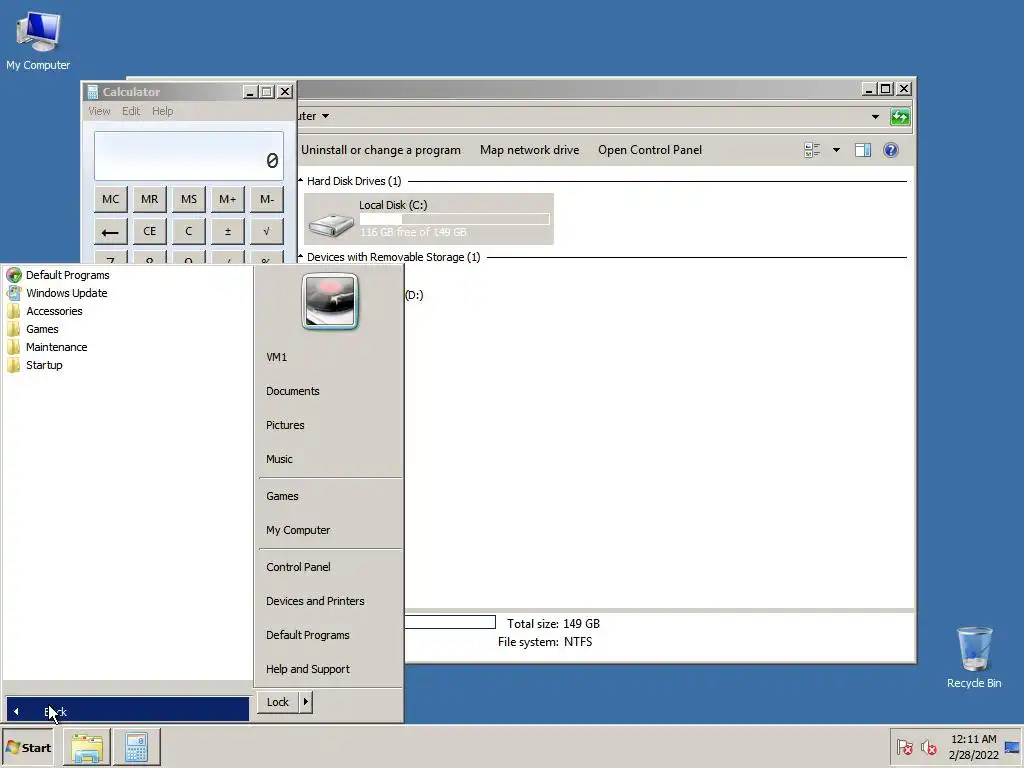Click the M- calculator key

266,199
